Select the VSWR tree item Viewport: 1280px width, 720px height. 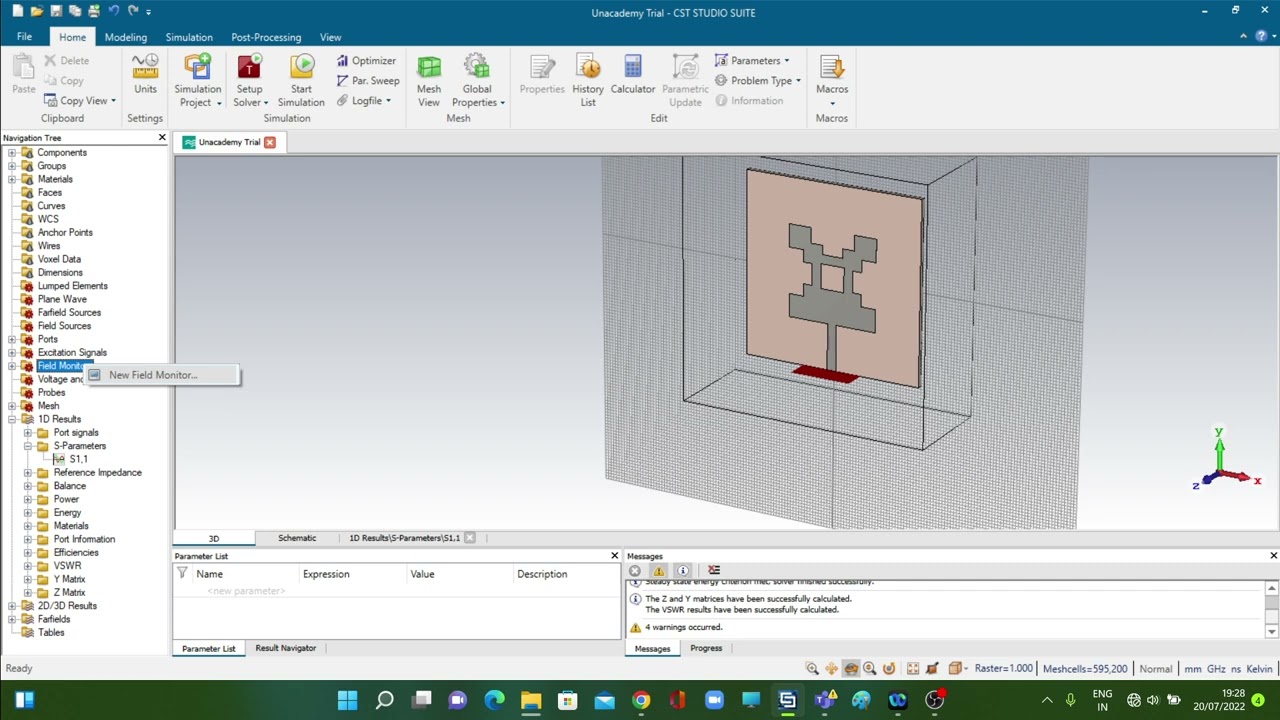67,566
